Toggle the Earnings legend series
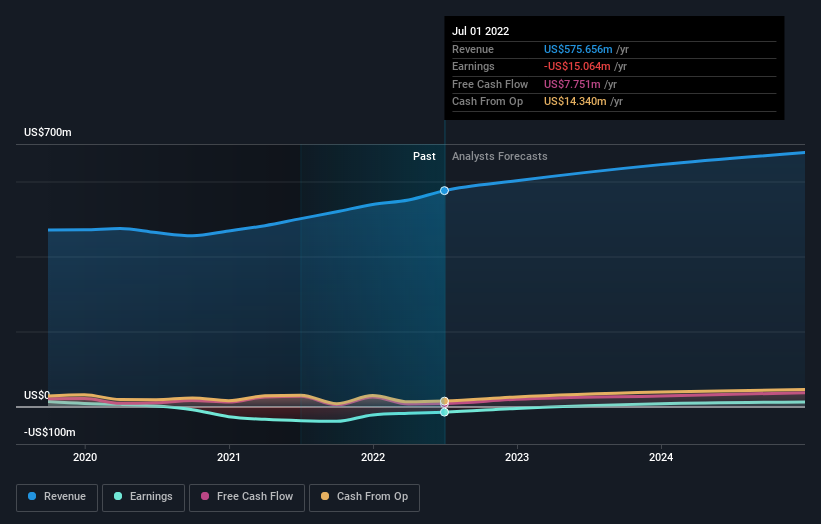Screen dimensions: 821x524 (143, 497)
